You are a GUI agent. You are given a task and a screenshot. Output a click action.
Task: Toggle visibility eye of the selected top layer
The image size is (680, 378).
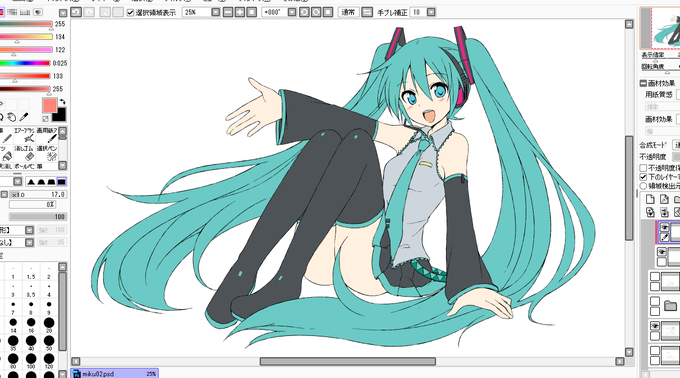tap(664, 227)
